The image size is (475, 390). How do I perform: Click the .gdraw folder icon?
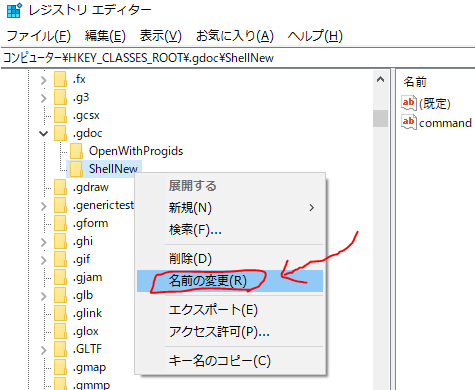tap(61, 187)
